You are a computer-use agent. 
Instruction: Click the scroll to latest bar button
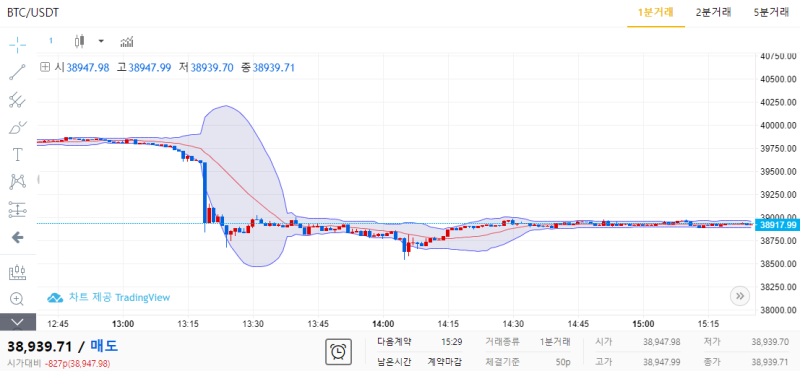740,295
